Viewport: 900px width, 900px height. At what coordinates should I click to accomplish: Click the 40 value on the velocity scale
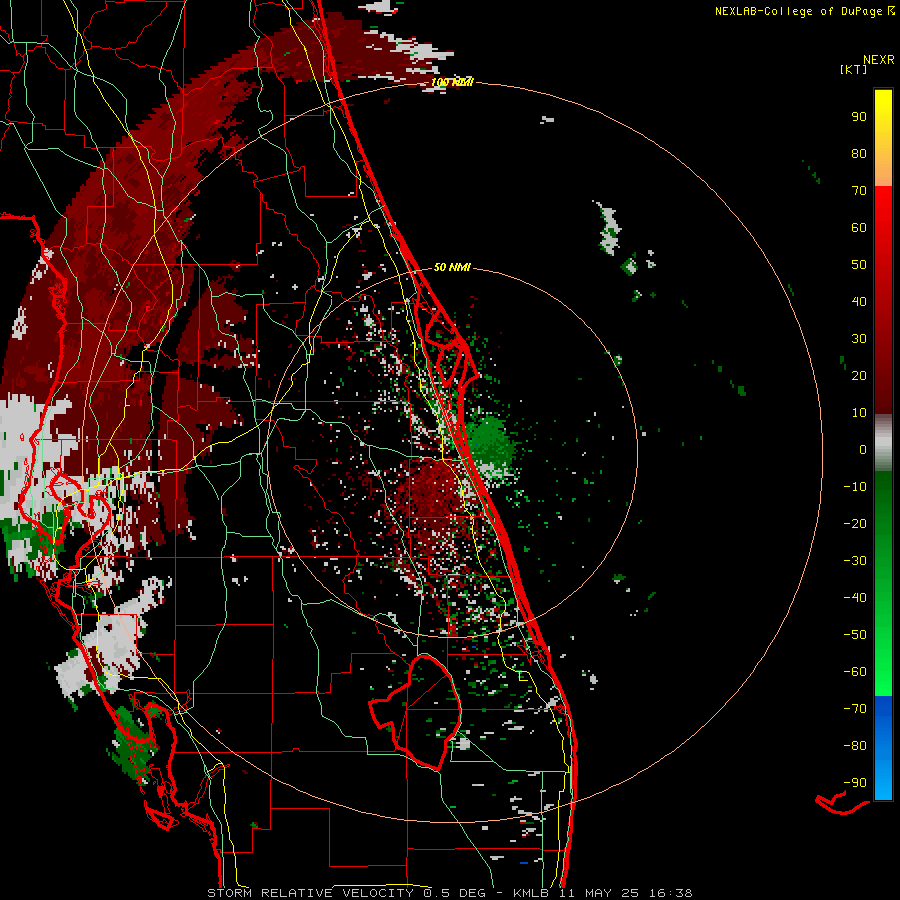click(x=859, y=301)
